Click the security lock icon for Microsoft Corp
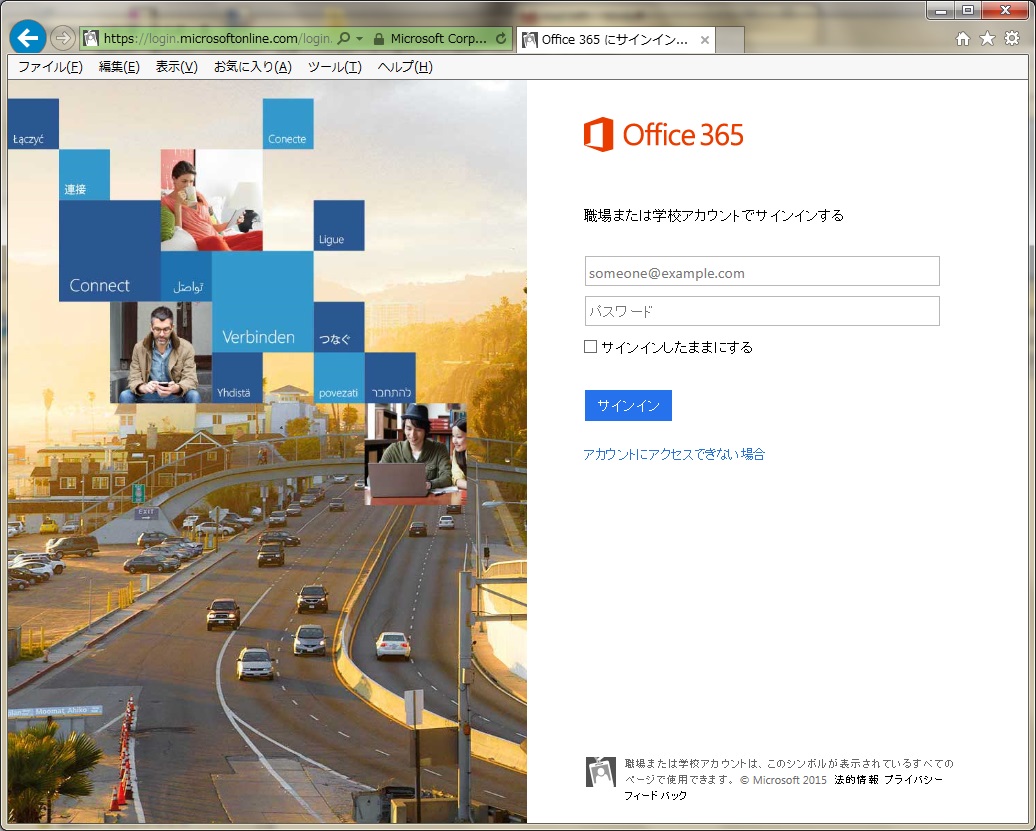 pyautogui.click(x=379, y=39)
